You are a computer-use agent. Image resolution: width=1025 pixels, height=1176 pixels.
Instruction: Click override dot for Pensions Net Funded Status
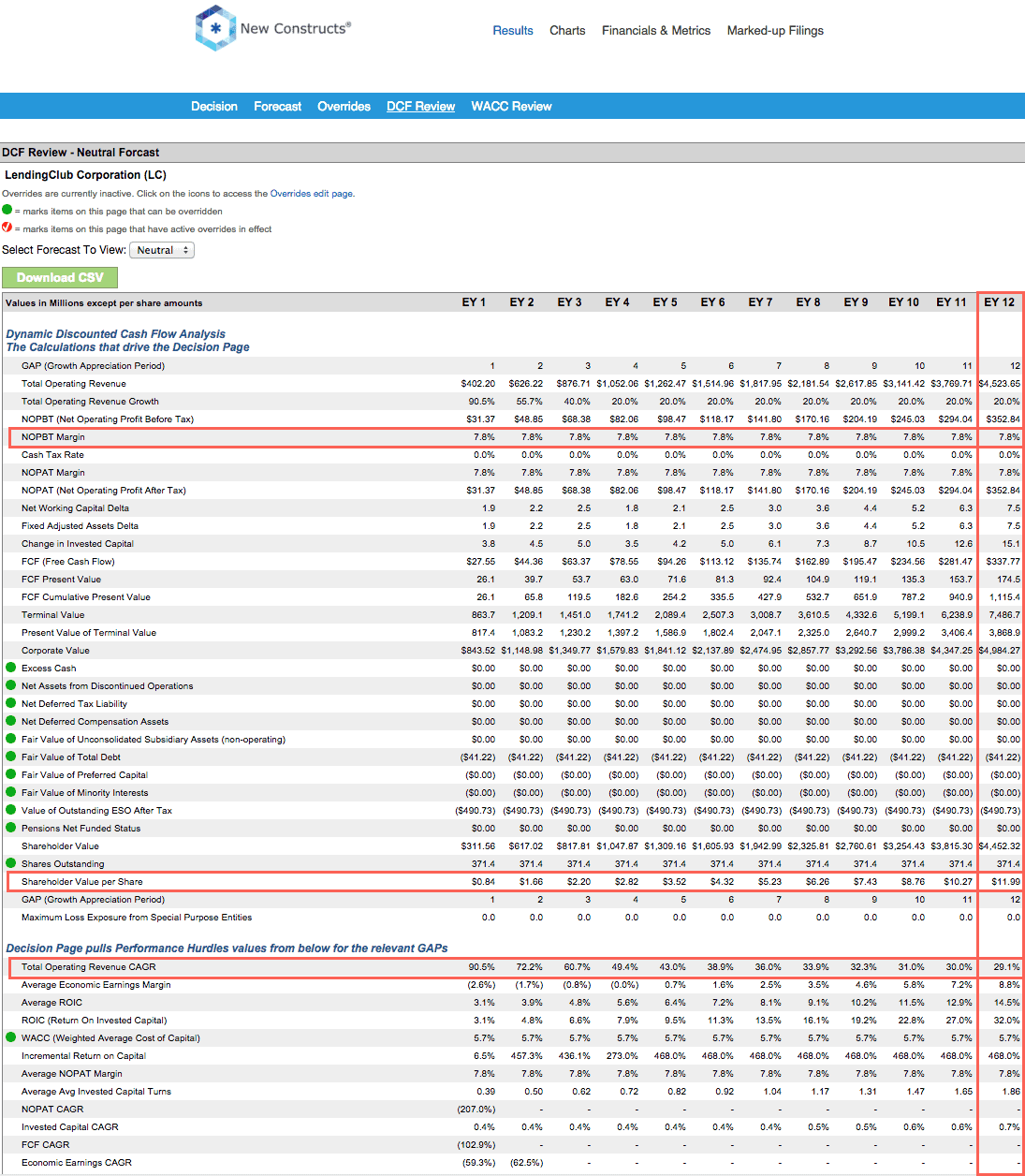click(11, 828)
